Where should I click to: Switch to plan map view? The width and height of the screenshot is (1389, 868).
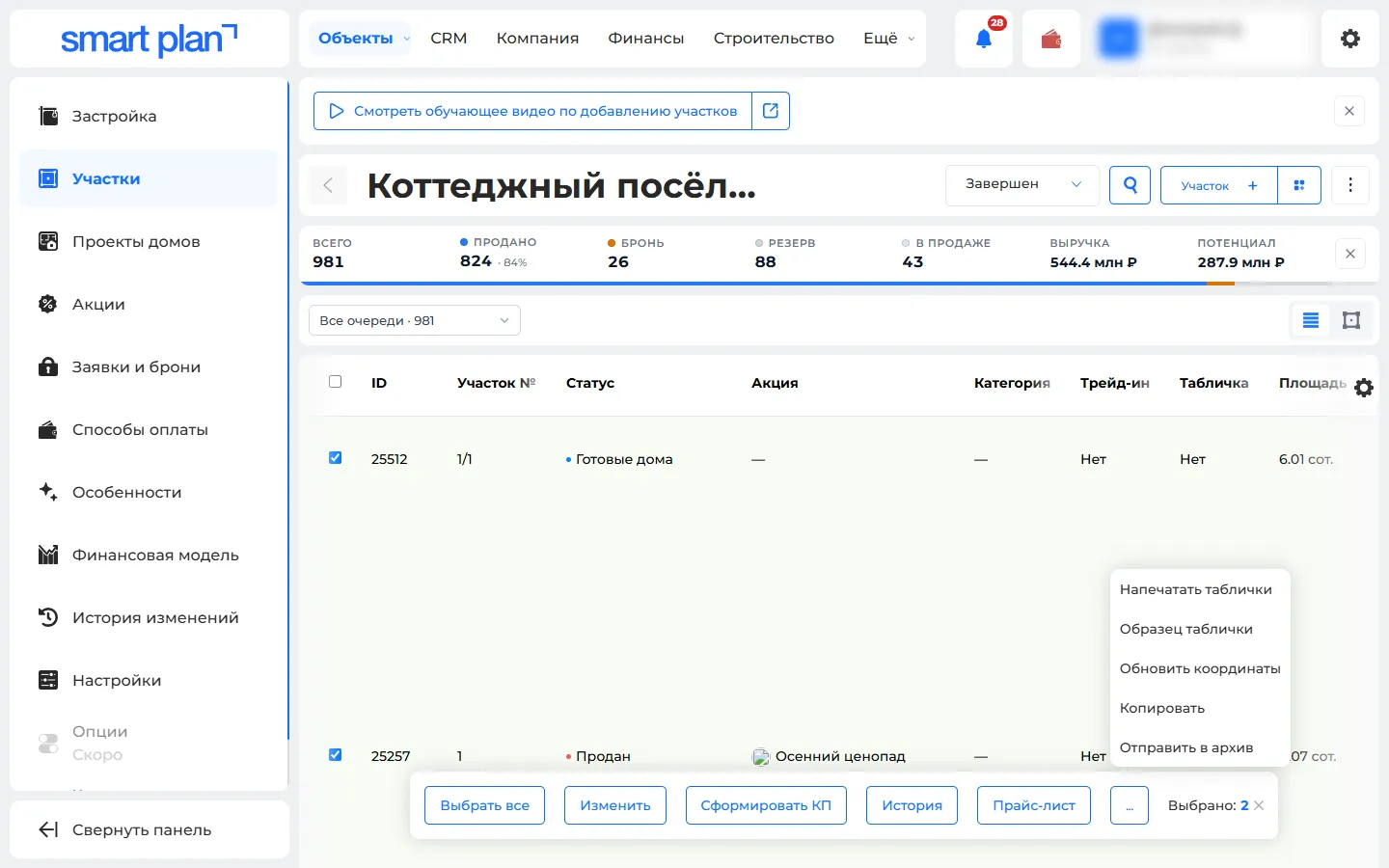click(x=1351, y=320)
